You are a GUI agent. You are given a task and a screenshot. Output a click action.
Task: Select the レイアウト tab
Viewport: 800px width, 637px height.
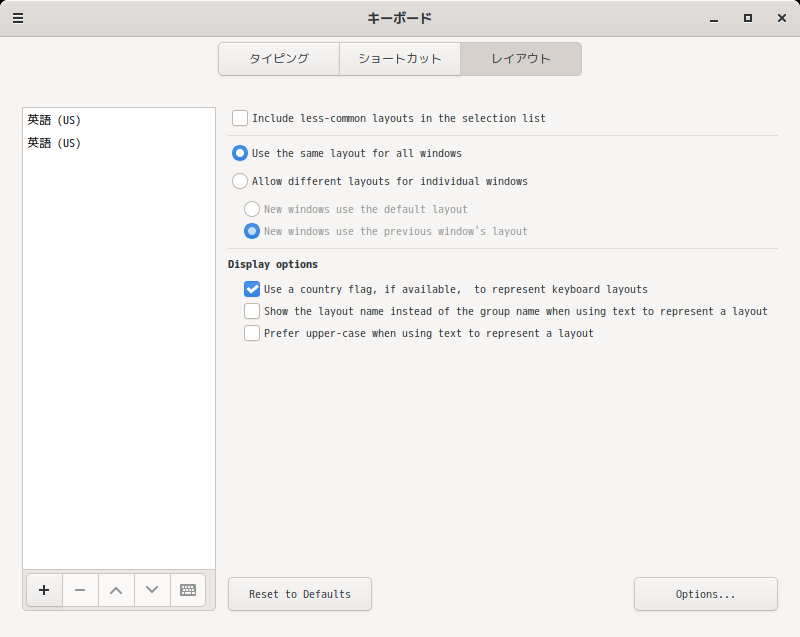(521, 59)
